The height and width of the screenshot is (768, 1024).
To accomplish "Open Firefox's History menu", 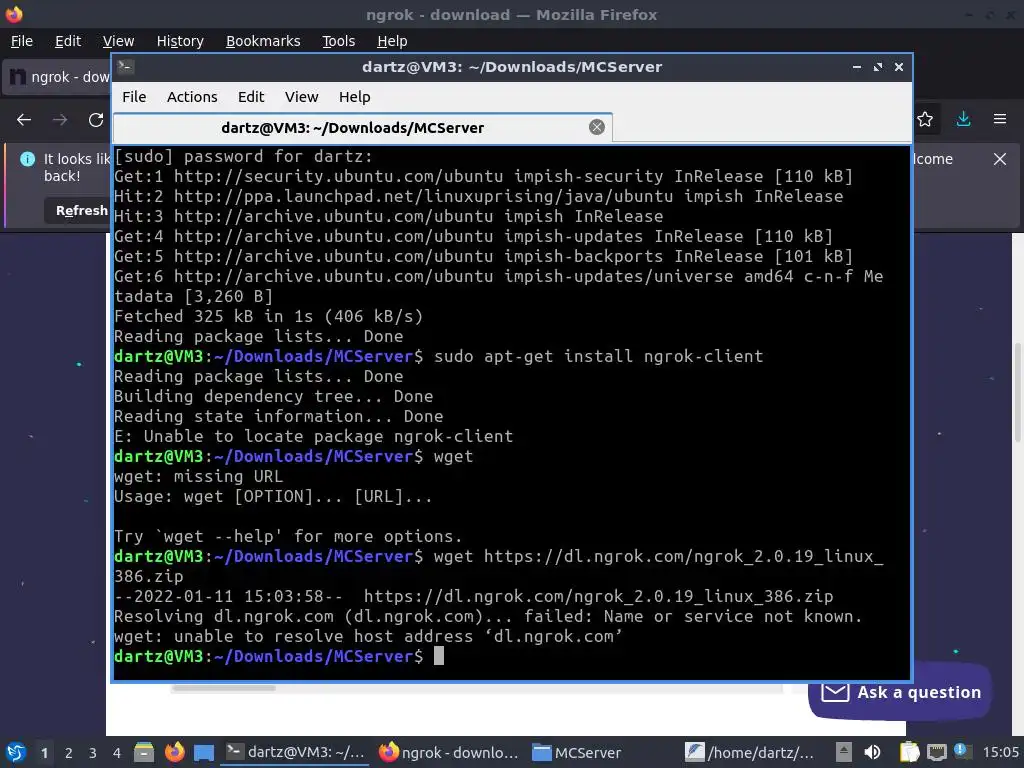I will (x=180, y=41).
